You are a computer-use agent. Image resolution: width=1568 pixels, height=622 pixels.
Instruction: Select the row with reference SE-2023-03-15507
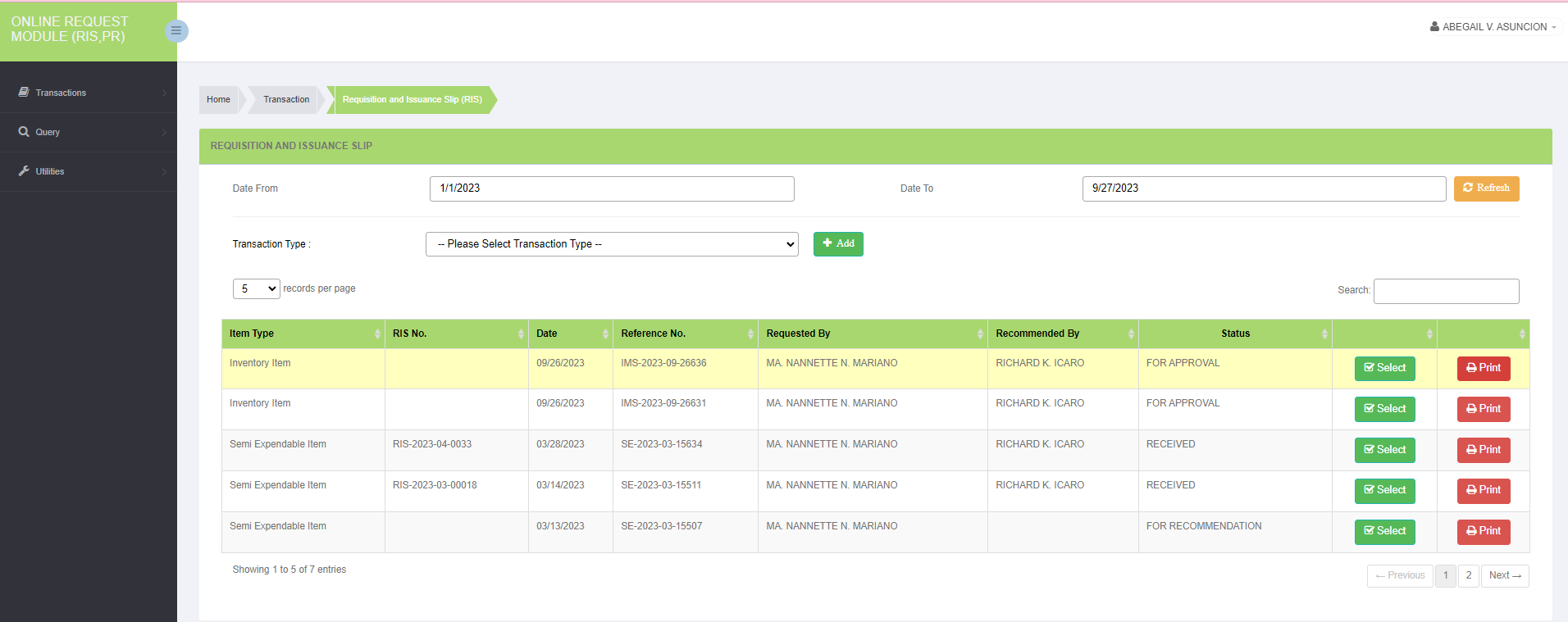click(1384, 532)
